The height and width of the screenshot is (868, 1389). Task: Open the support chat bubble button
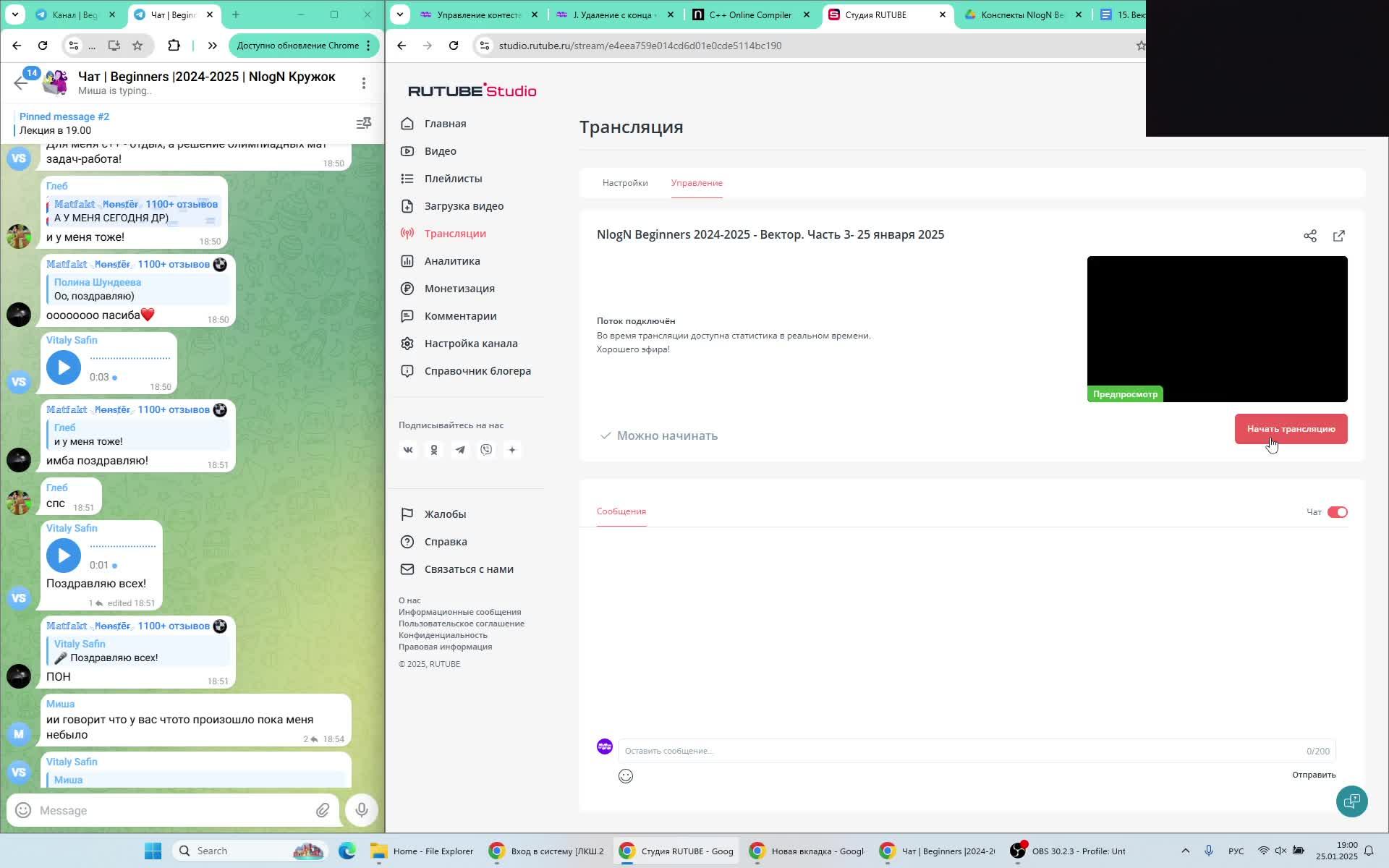[1351, 801]
